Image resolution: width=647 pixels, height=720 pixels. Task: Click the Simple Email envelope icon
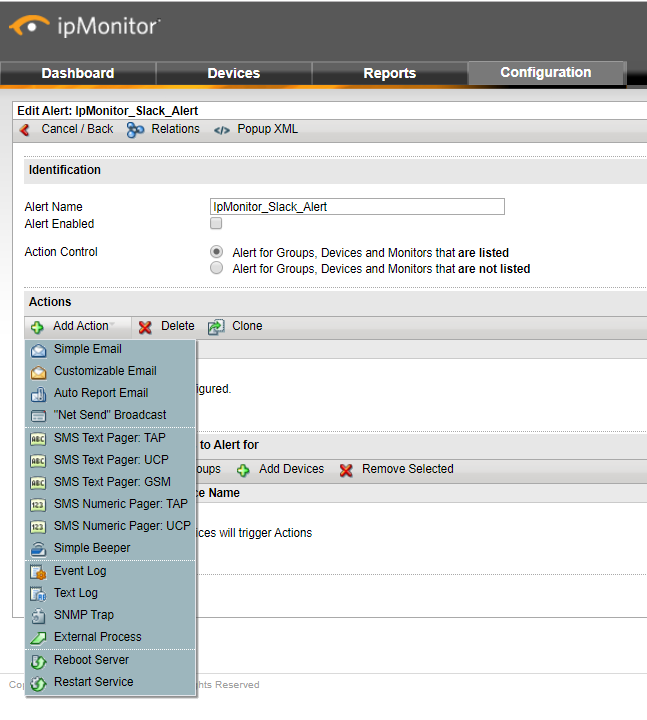click(x=39, y=350)
